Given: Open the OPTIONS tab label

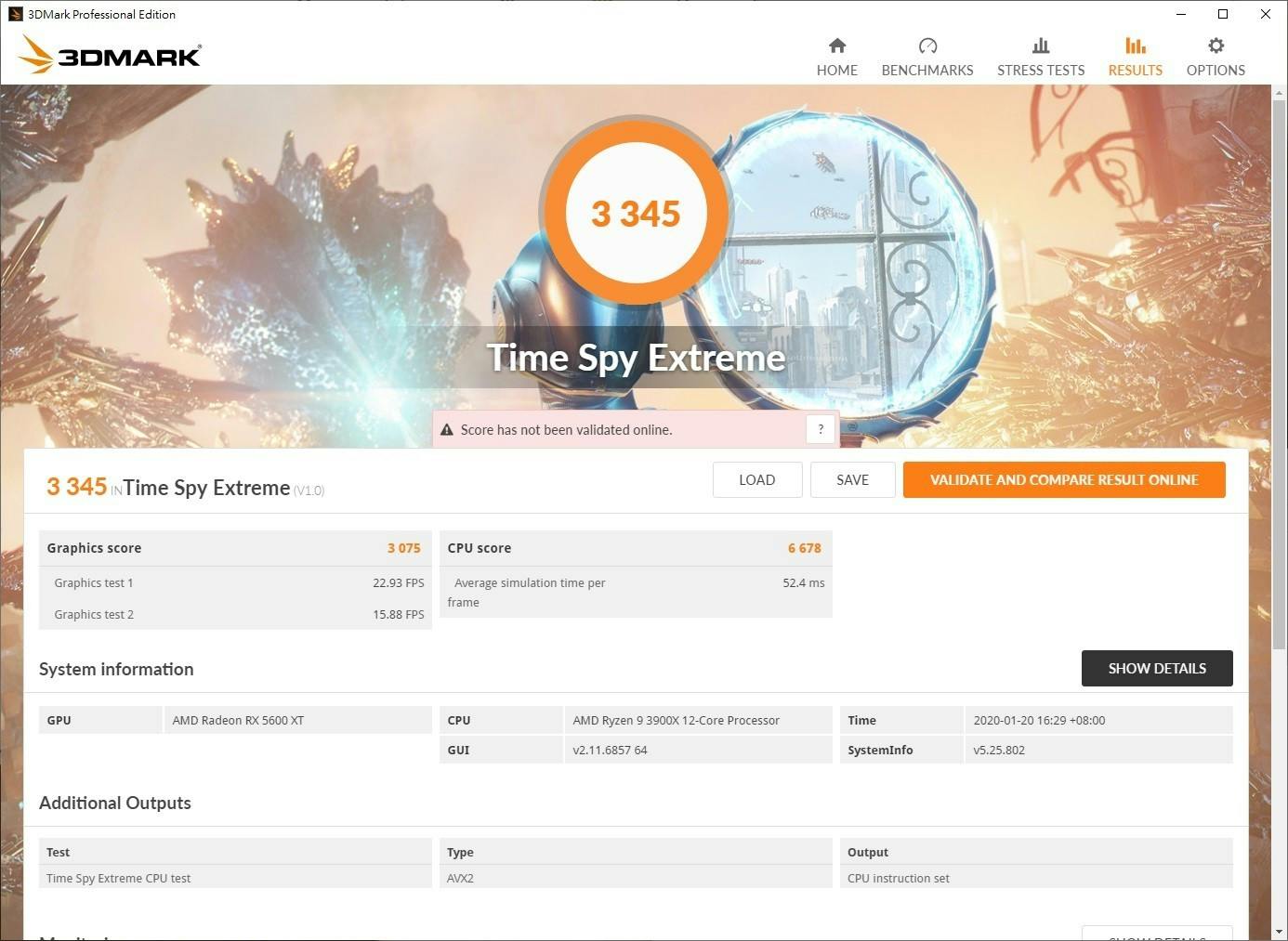Looking at the screenshot, I should tap(1216, 71).
